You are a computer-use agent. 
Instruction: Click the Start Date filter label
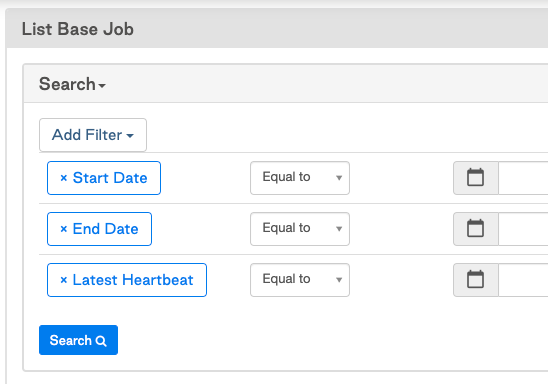(x=110, y=178)
